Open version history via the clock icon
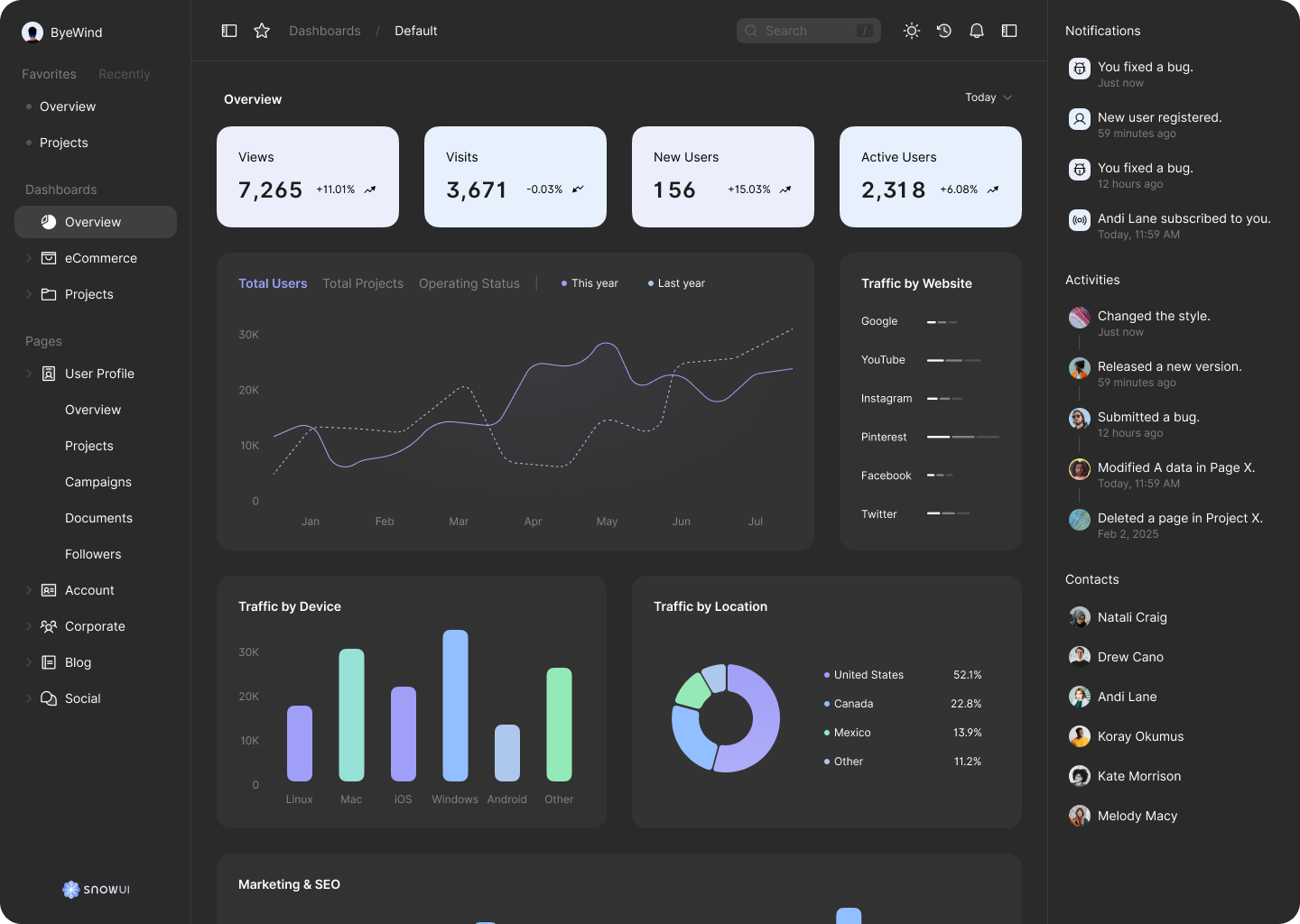This screenshot has height=924, width=1300. coord(943,30)
